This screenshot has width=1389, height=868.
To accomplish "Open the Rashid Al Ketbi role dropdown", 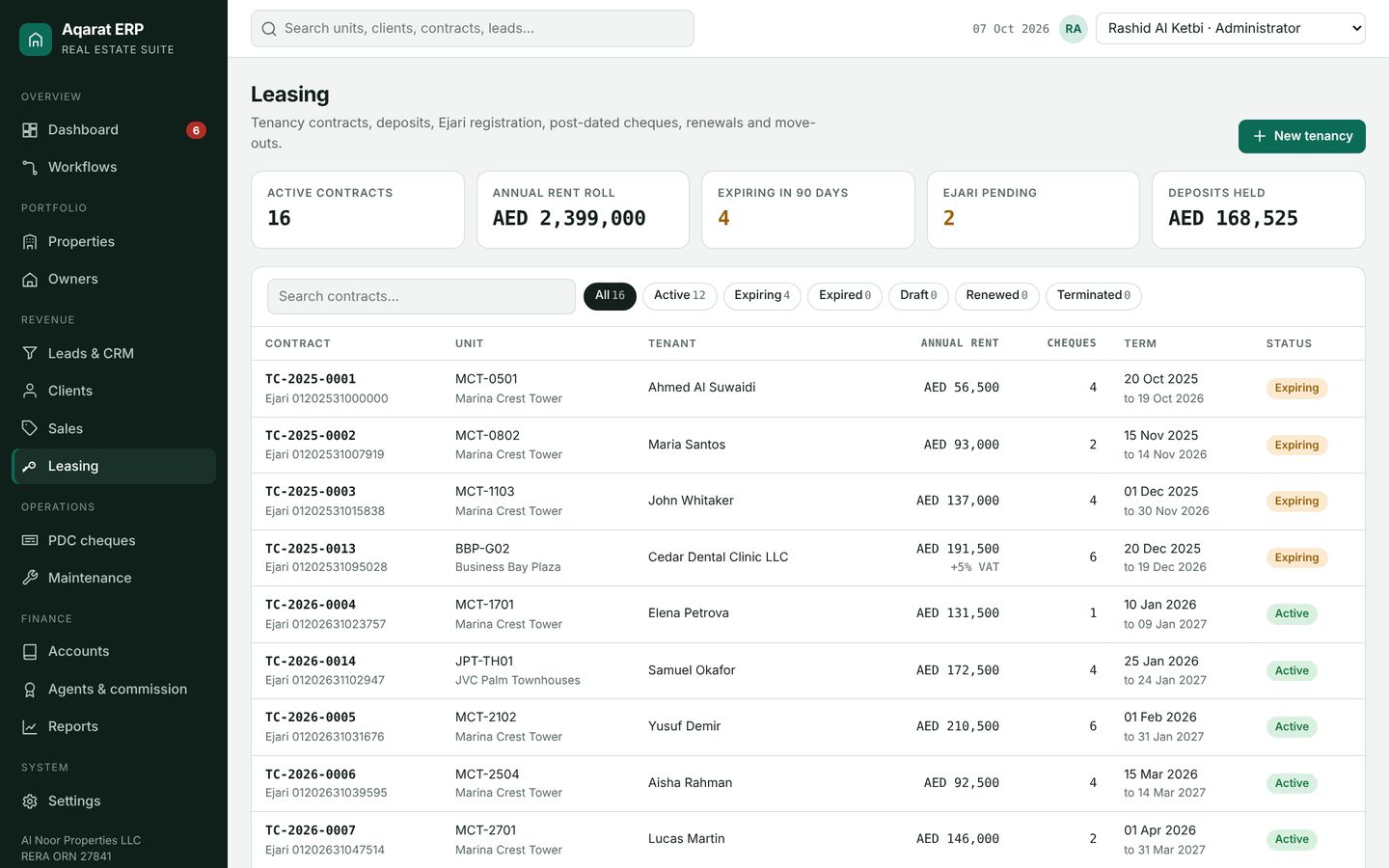I will 1231,29.
